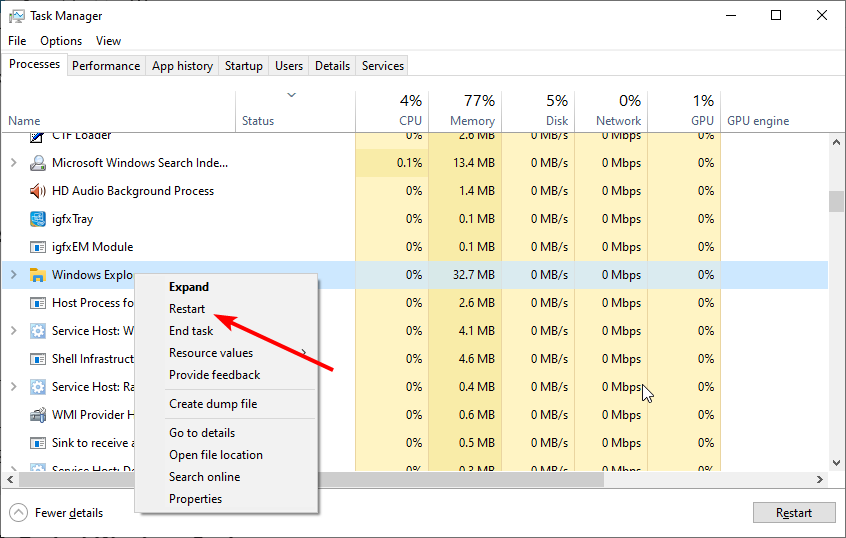
Task: Click the Windows Explorer folder icon
Action: 37,275
